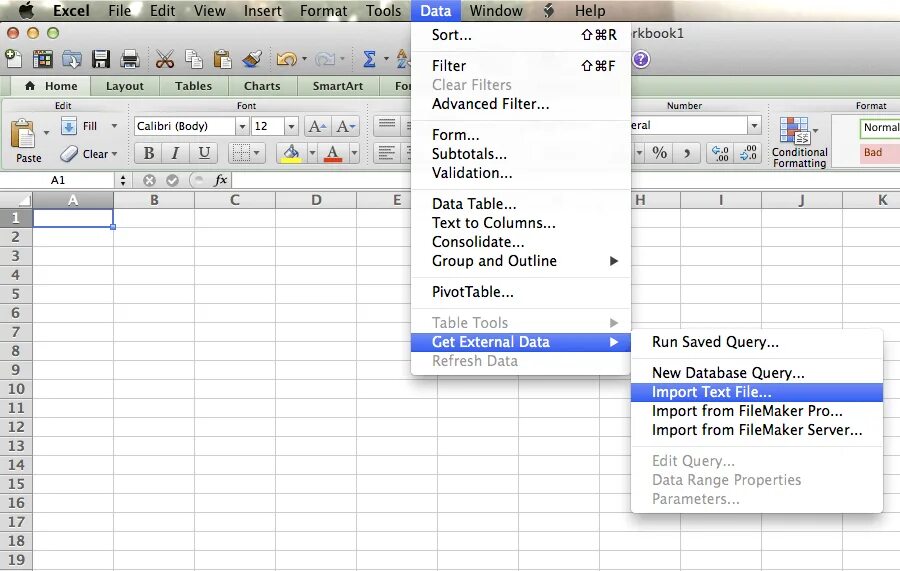Viewport: 900px width, 571px height.
Task: Click the standard toolbar Paste clipboard icon
Action: tap(222, 59)
